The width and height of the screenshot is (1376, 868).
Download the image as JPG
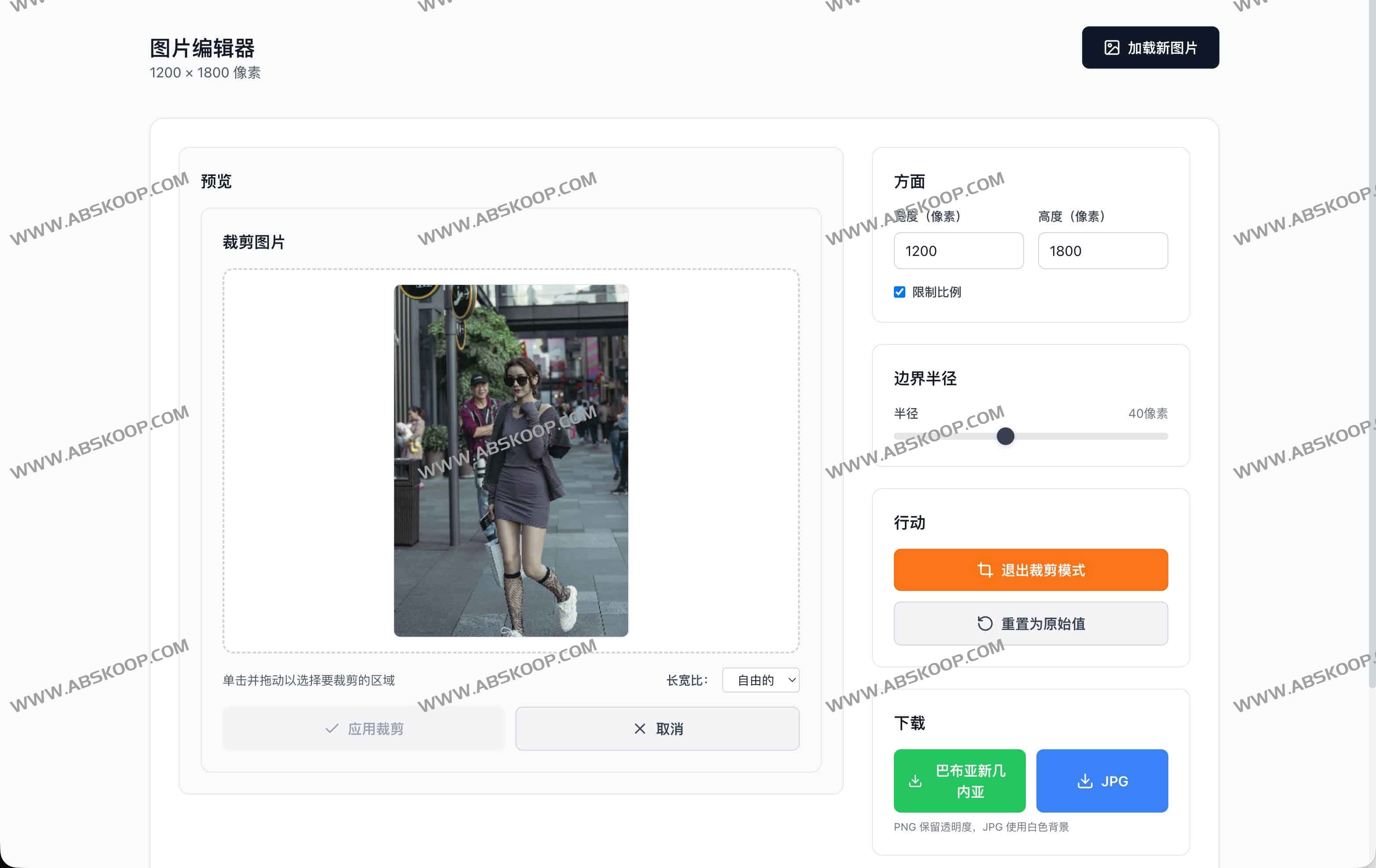pos(1102,781)
